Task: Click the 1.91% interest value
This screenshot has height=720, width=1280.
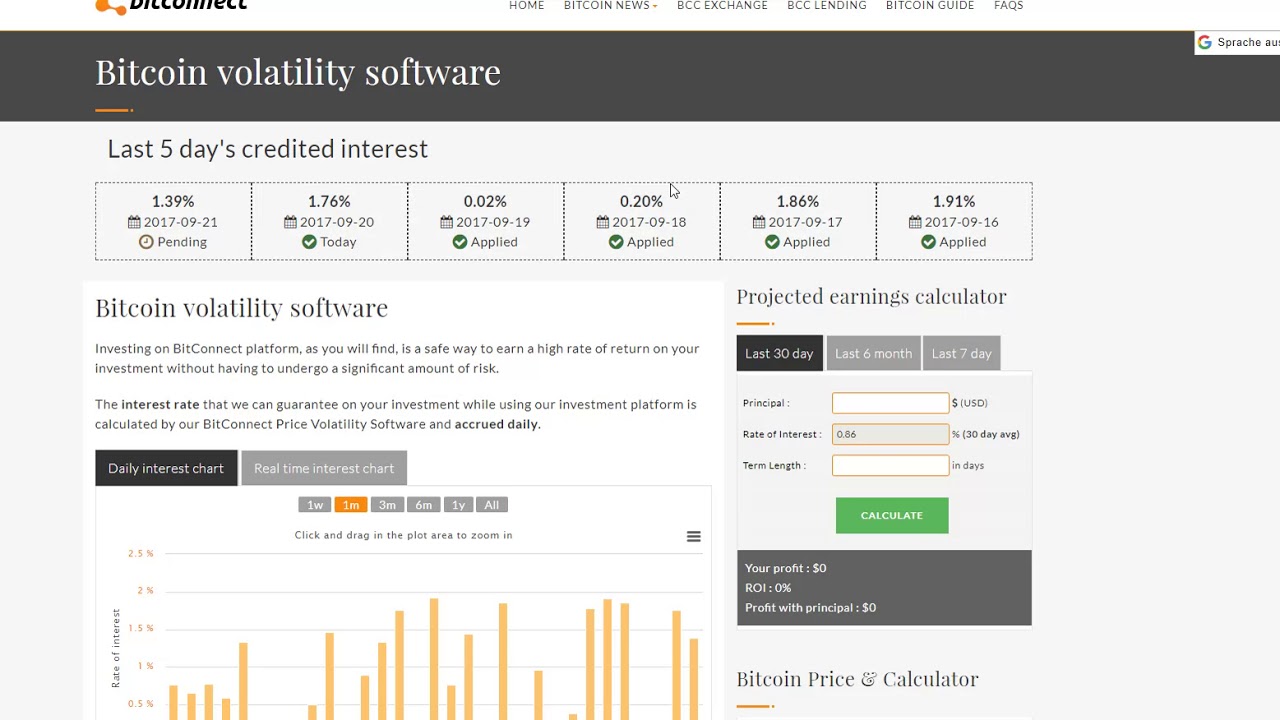Action: click(953, 202)
